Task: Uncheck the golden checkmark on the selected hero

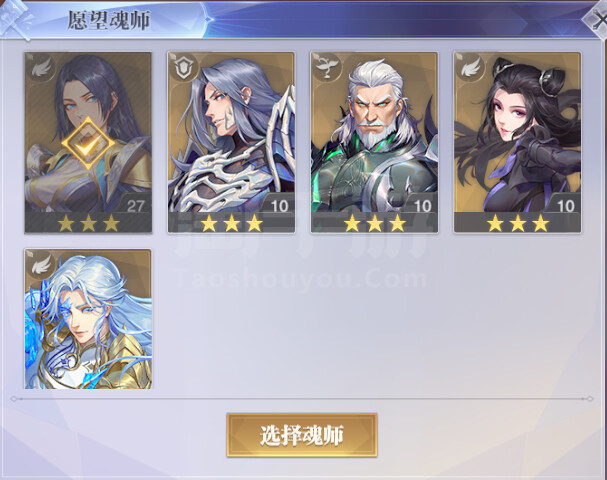Action: pos(88,143)
